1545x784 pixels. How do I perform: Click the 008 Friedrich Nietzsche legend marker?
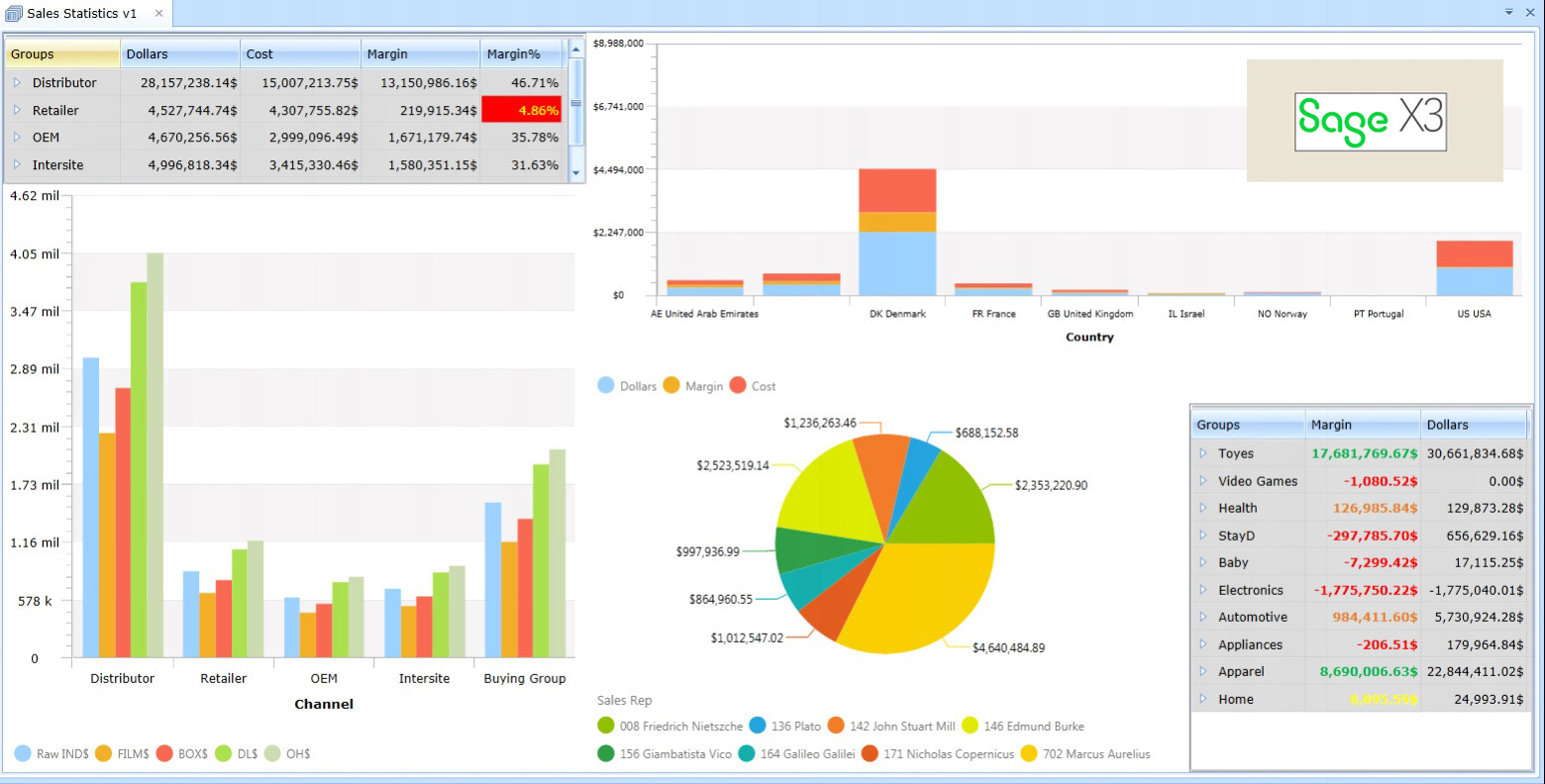click(x=606, y=727)
